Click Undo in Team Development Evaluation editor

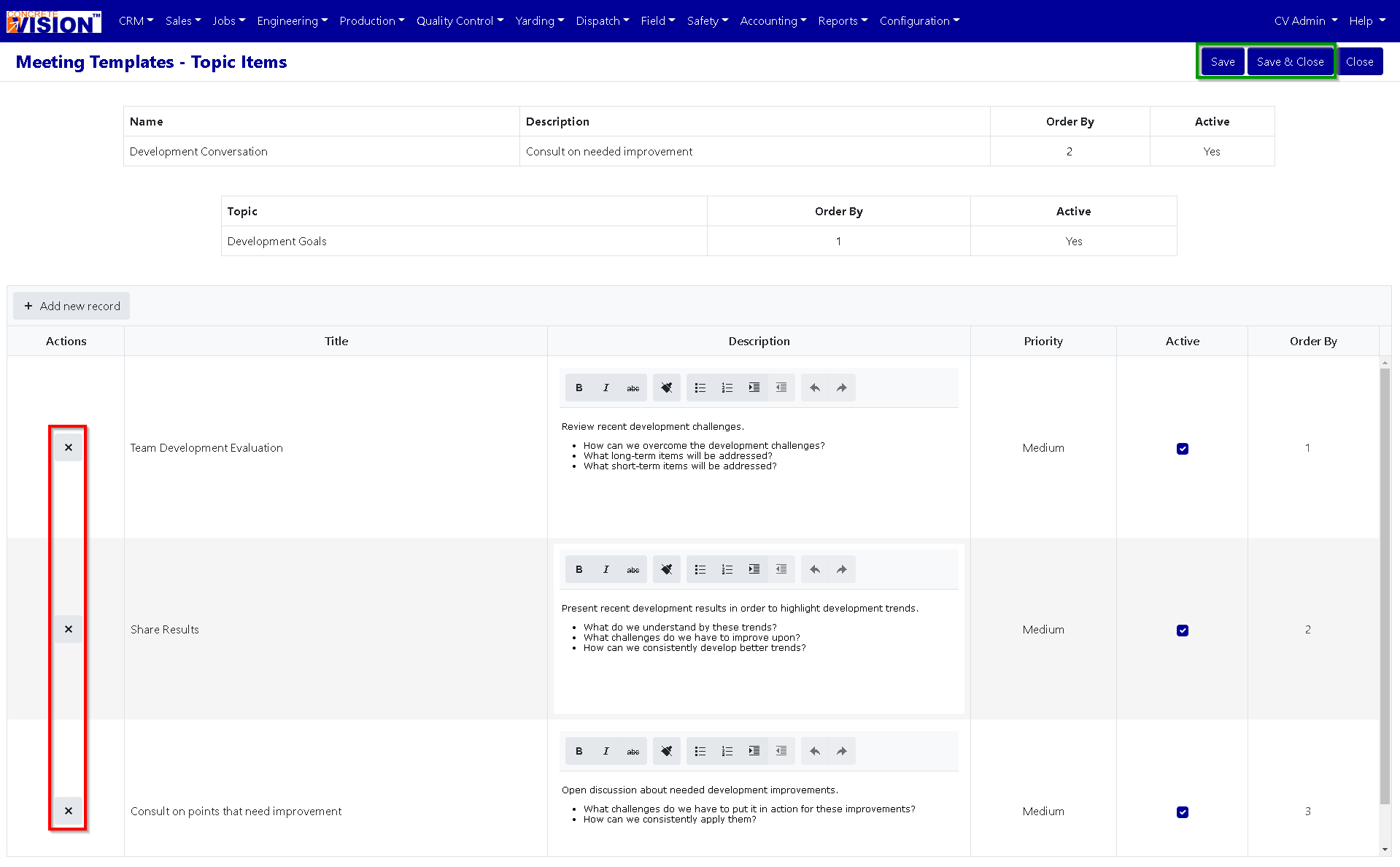815,388
